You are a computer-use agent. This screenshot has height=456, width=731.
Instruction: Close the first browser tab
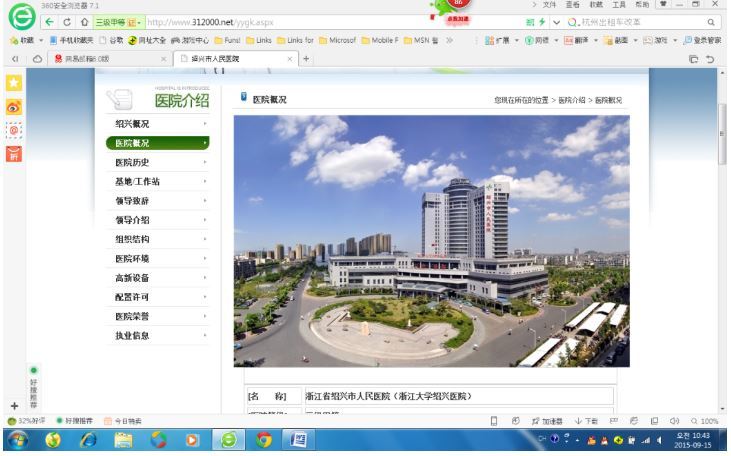click(x=163, y=59)
